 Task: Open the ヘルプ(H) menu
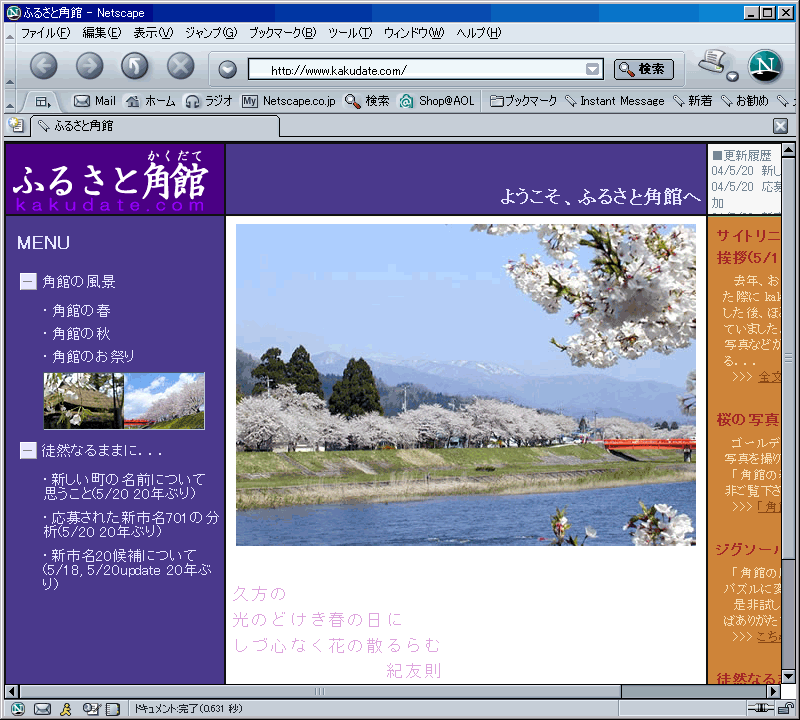pyautogui.click(x=479, y=33)
